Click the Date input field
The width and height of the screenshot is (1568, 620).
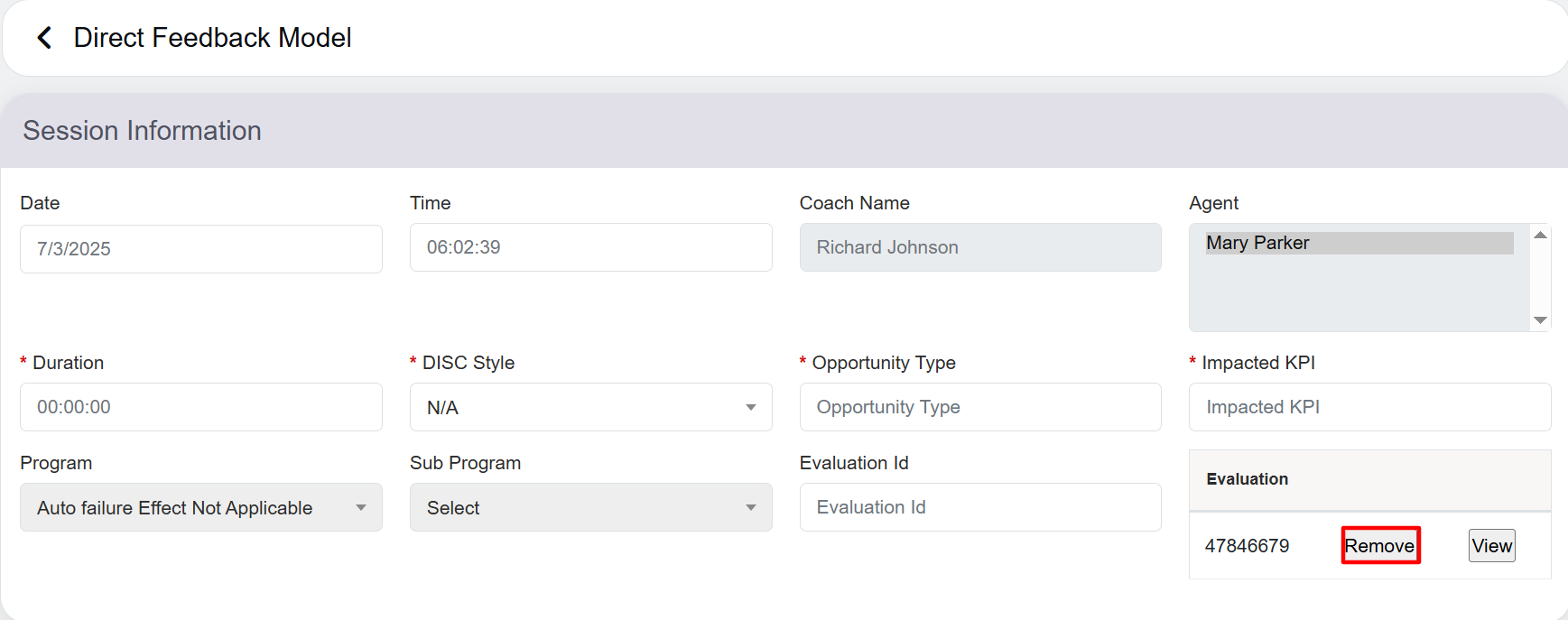coord(200,249)
